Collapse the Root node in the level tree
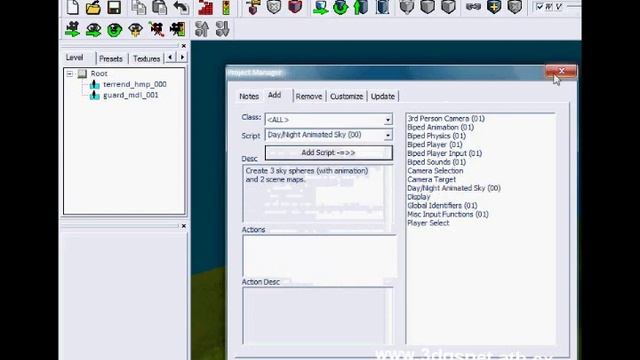The height and width of the screenshot is (360, 640). point(70,74)
